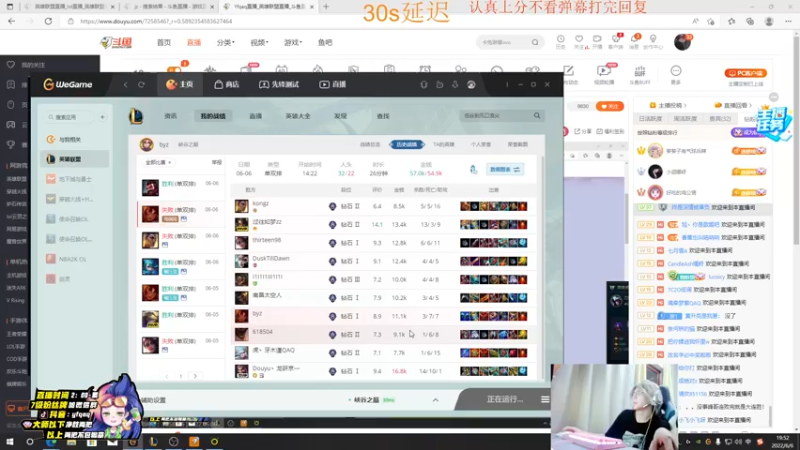
Task: Click the player row 618504
Action: pos(384,334)
